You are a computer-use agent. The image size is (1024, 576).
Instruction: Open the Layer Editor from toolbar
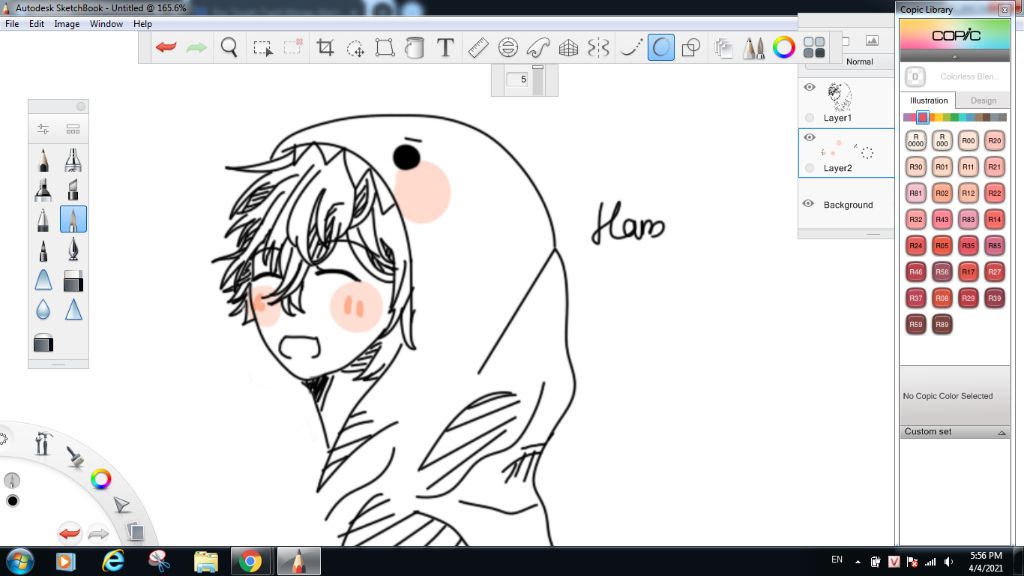pyautogui.click(x=723, y=47)
